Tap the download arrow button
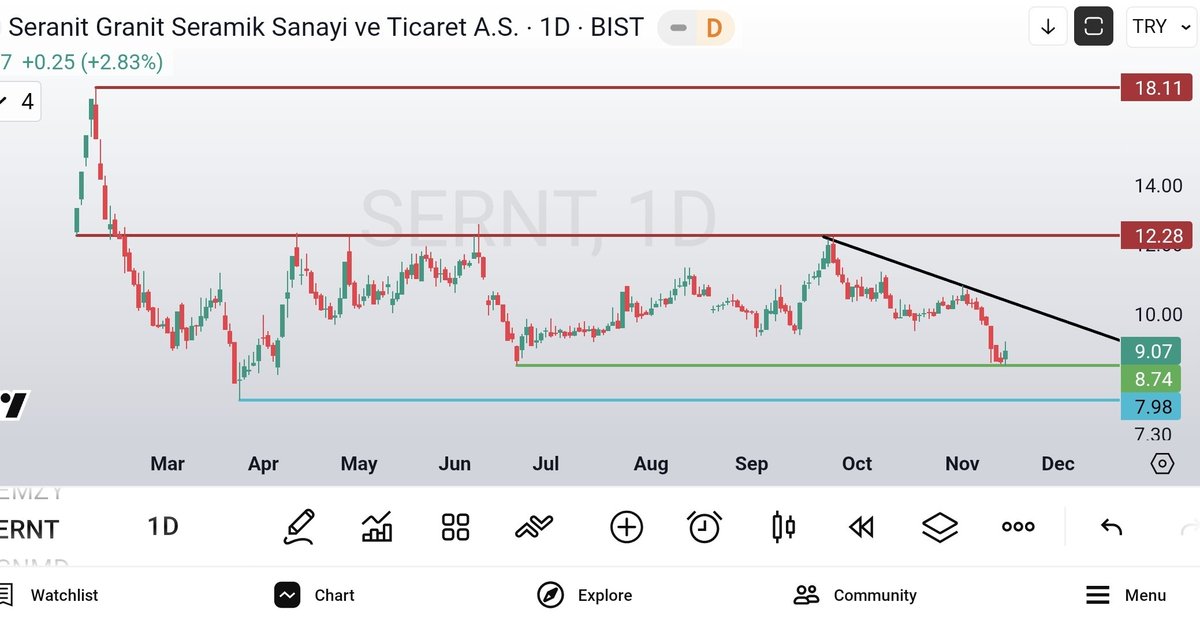 click(x=1048, y=27)
